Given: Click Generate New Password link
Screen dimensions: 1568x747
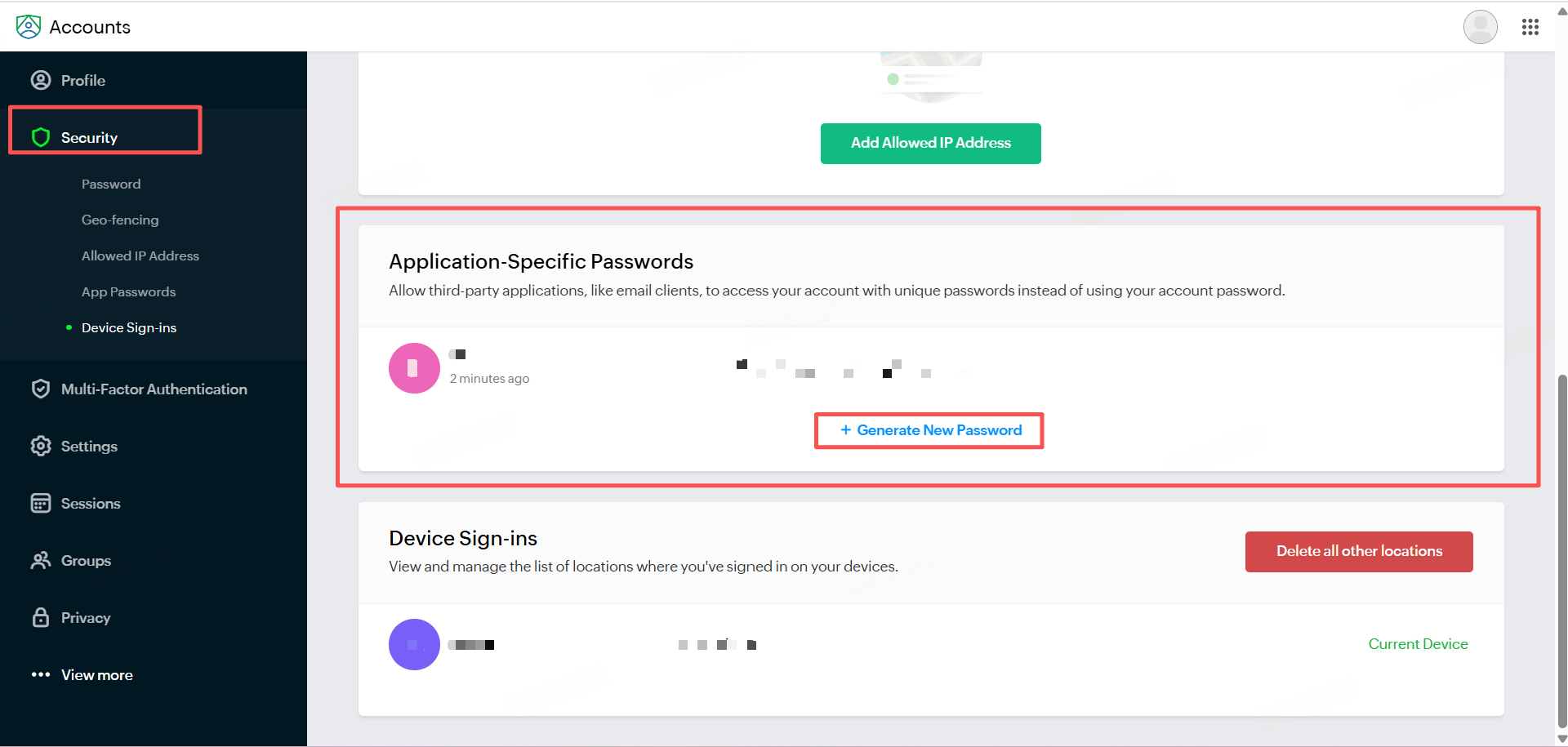Looking at the screenshot, I should (930, 430).
